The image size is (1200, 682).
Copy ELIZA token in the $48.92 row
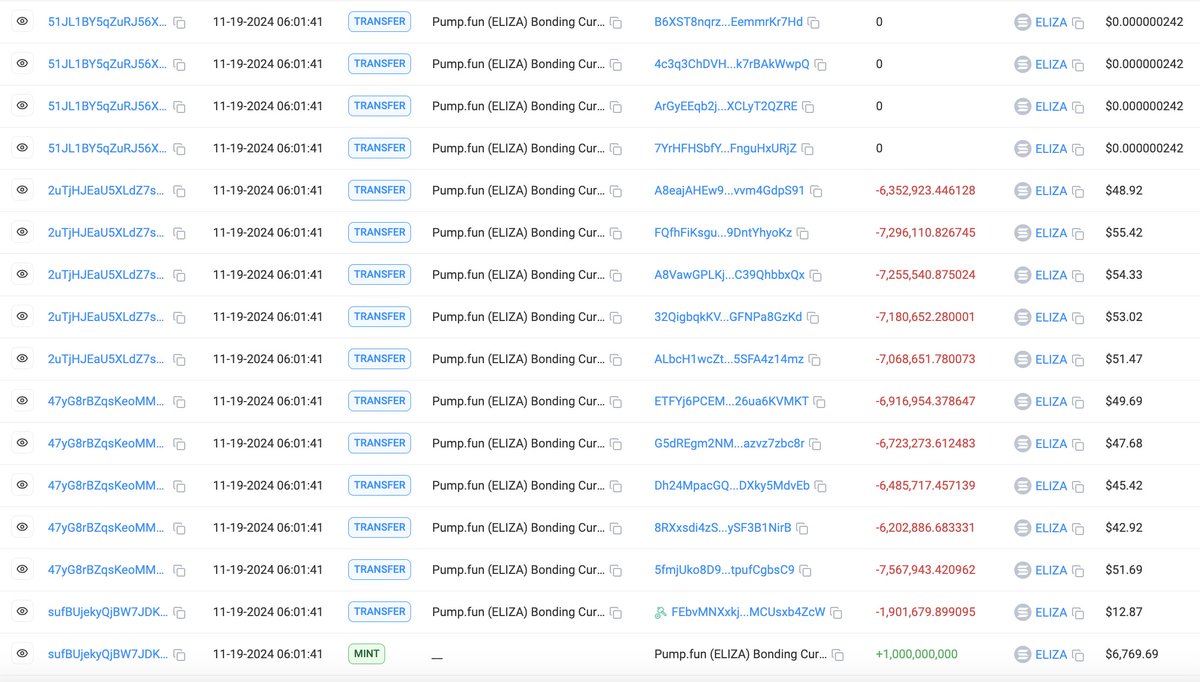(1079, 191)
